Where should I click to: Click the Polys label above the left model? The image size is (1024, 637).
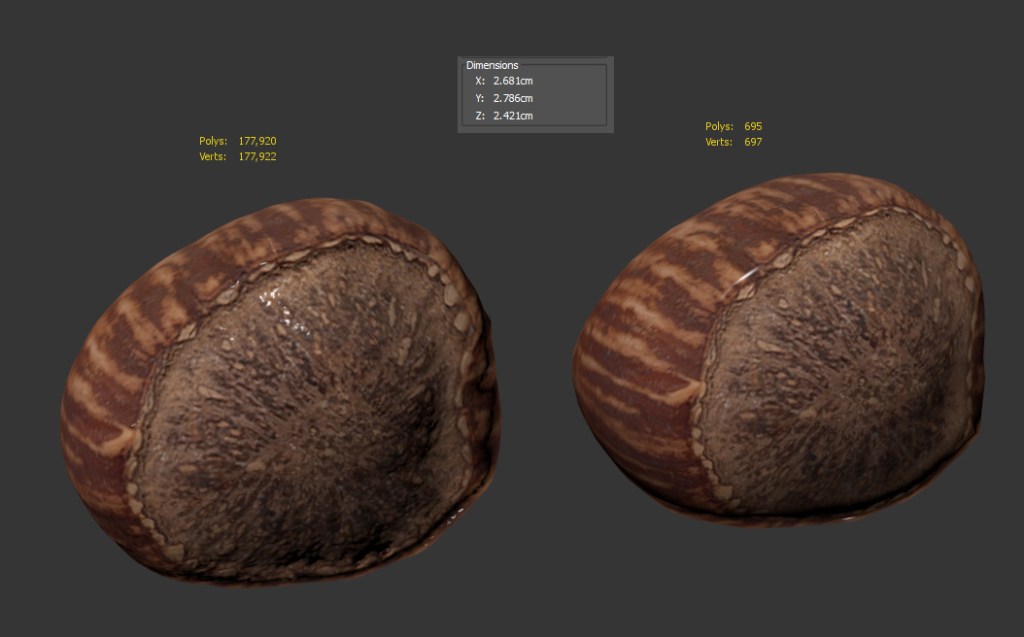[x=213, y=141]
